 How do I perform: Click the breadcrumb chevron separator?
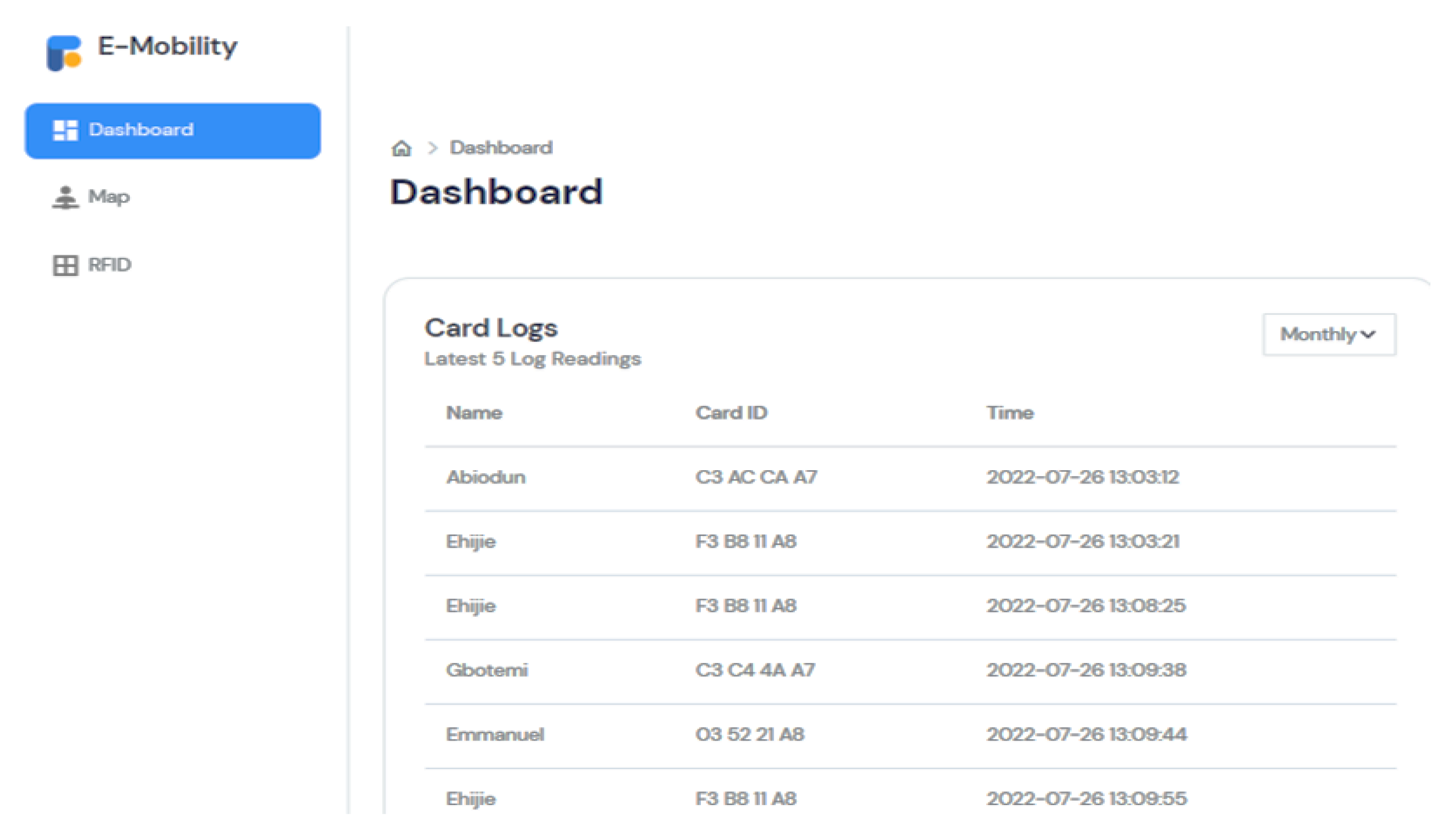tap(433, 148)
